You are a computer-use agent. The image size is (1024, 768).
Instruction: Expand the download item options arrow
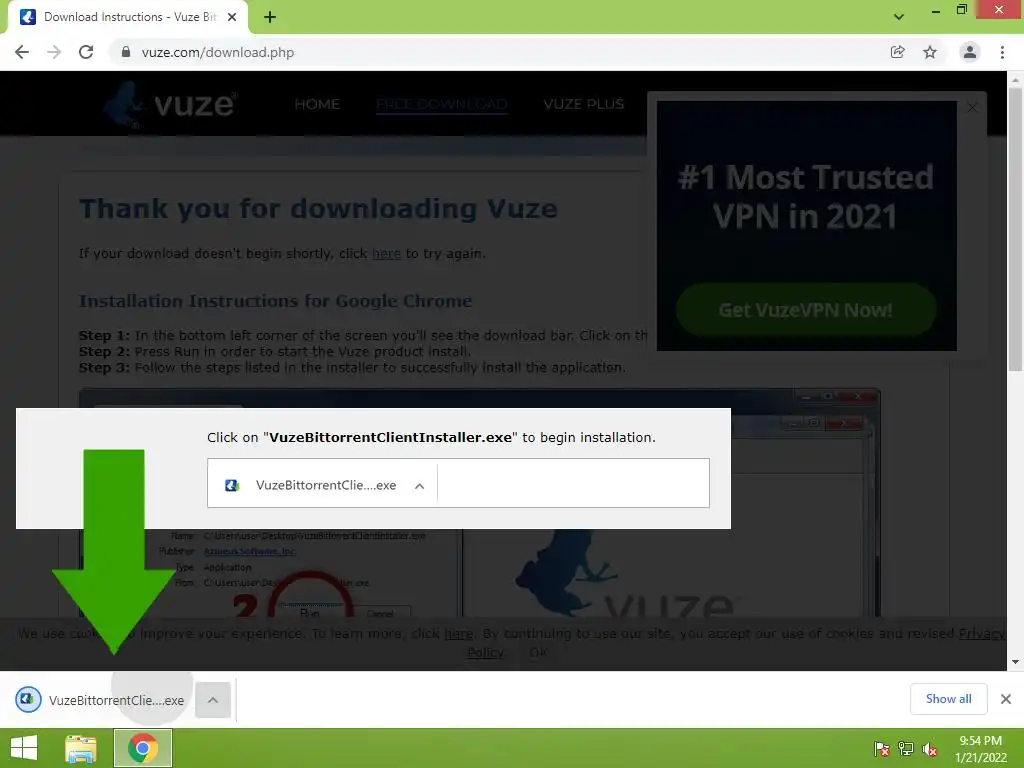pyautogui.click(x=213, y=700)
